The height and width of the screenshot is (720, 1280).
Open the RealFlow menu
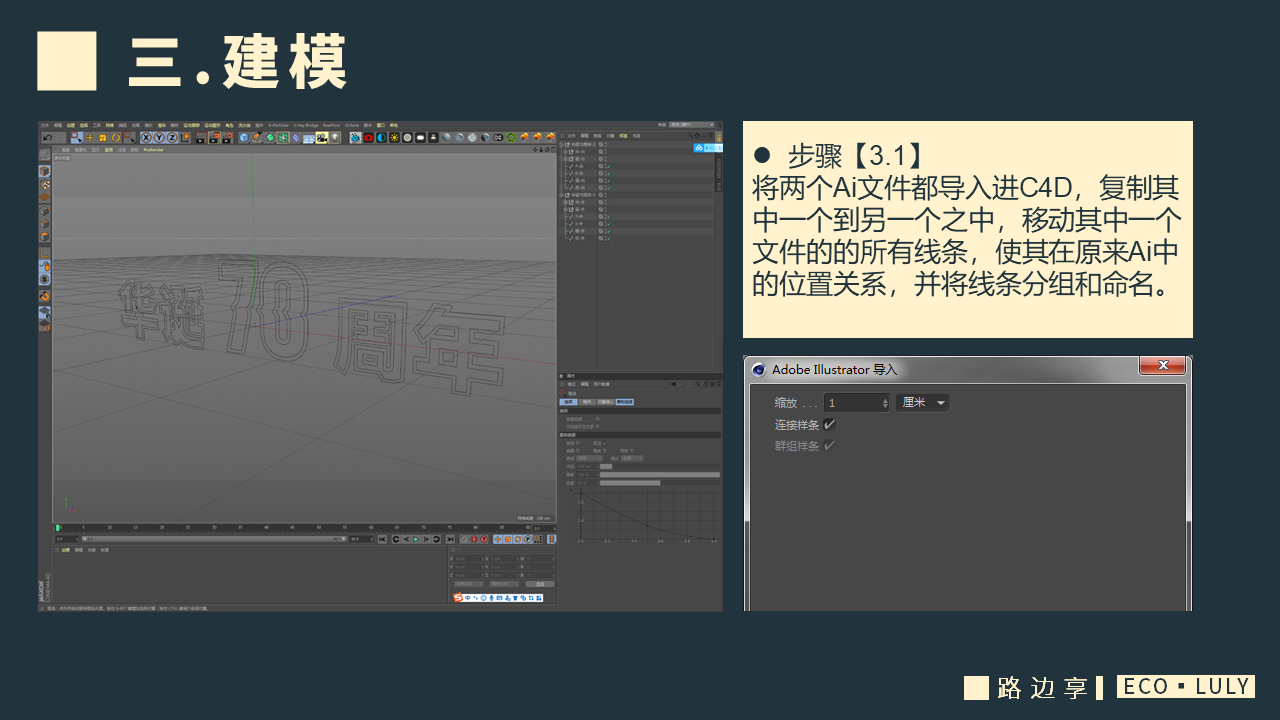[x=331, y=125]
